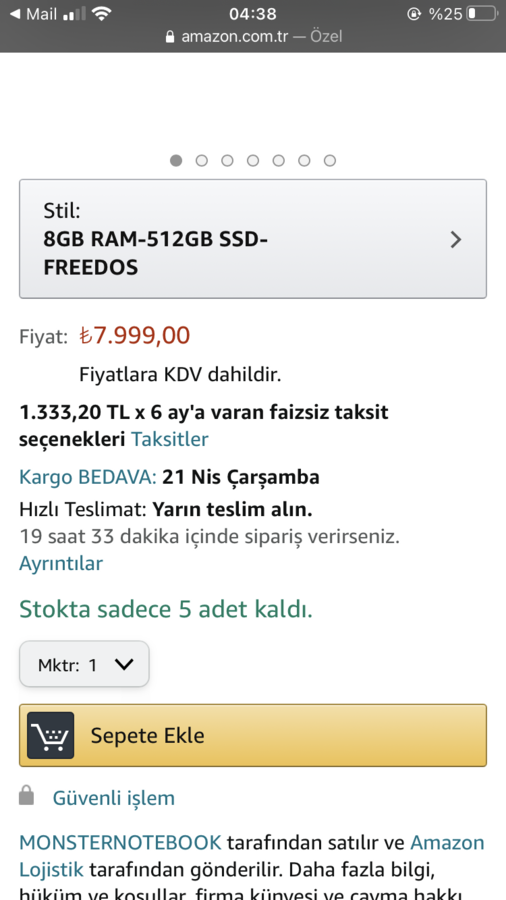Tap the lock icon beside amazon.com.tr address
Image resolution: width=506 pixels, height=900 pixels.
coord(169,37)
